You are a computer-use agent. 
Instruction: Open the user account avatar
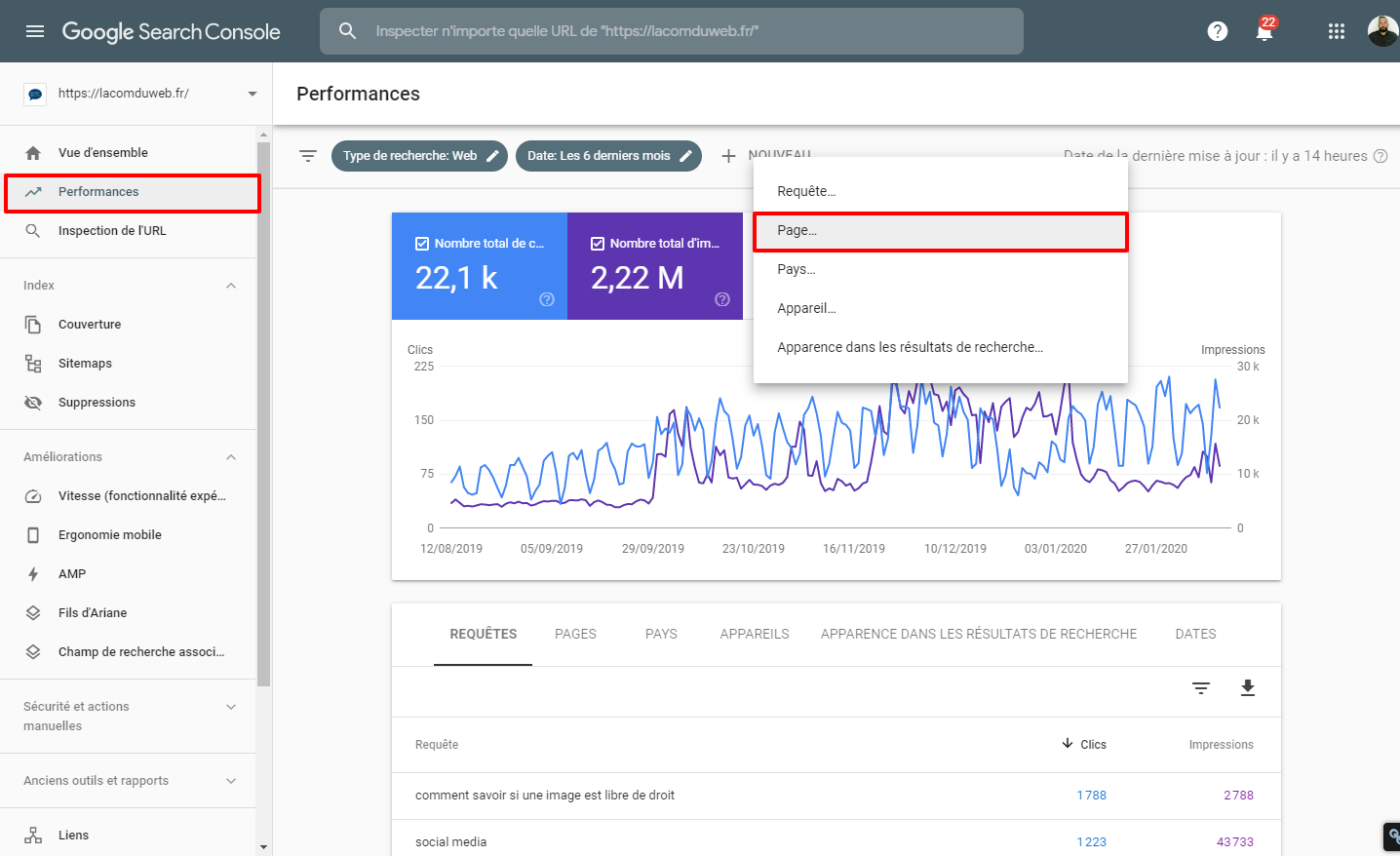pos(1382,31)
